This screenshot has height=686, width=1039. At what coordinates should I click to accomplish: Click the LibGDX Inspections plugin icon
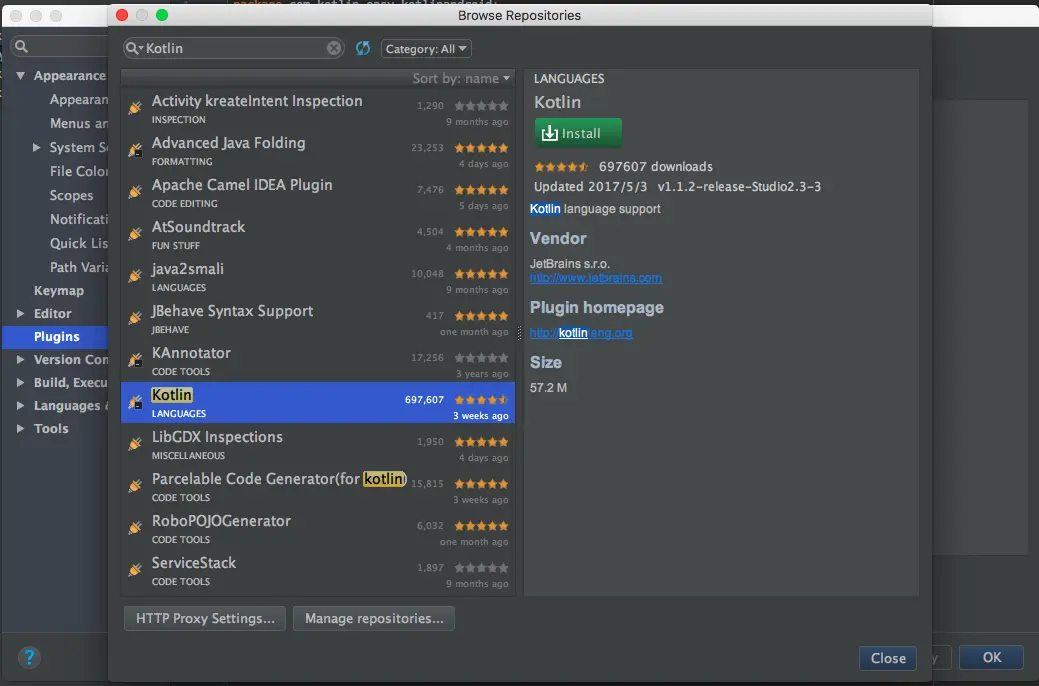coord(135,443)
